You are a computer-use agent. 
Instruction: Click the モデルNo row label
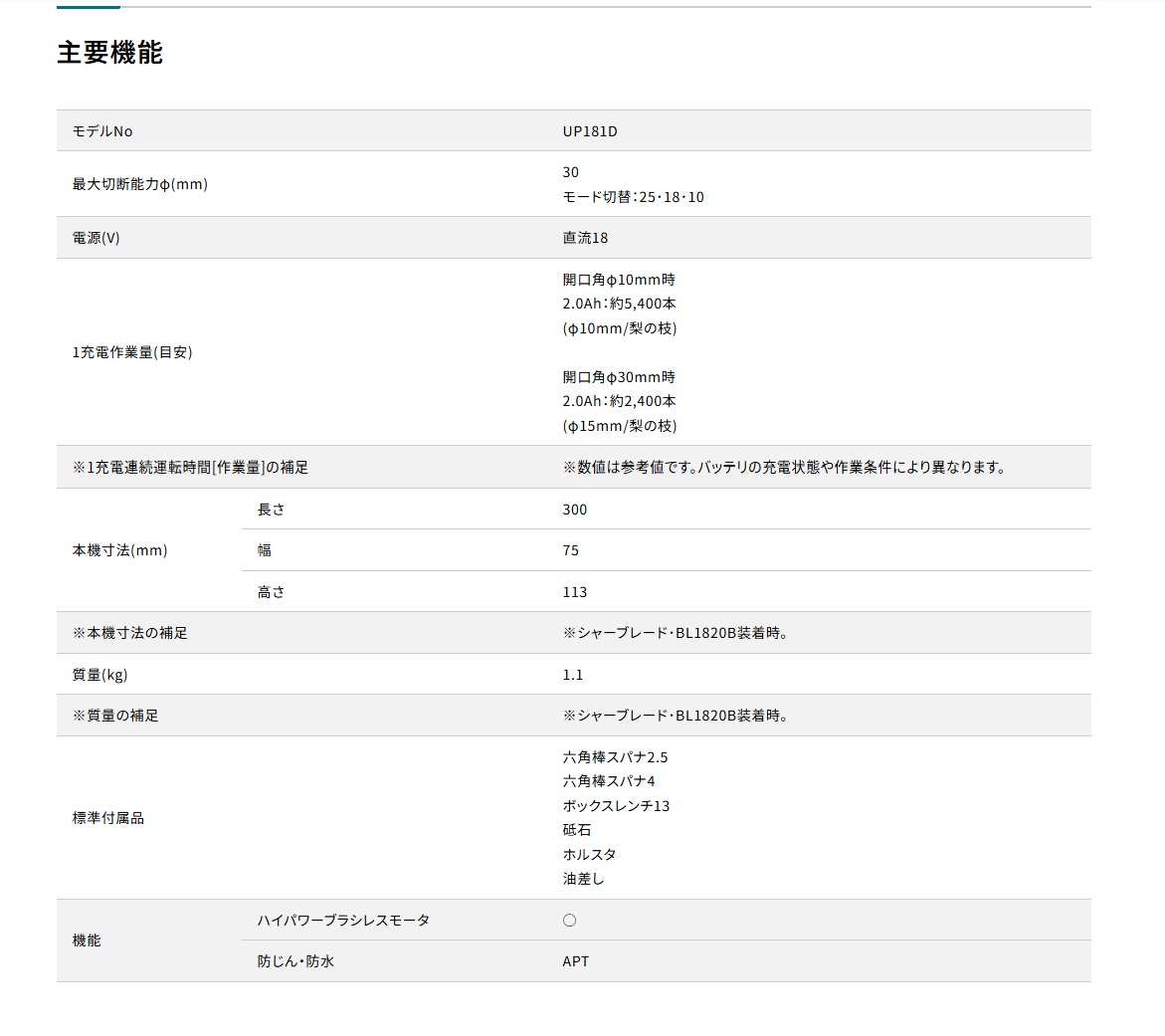(x=102, y=131)
